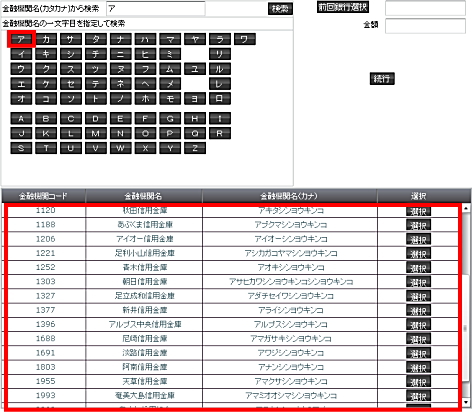The width and height of the screenshot is (474, 413).
Task: Choose the イ kana button
Action: [x=21, y=54]
